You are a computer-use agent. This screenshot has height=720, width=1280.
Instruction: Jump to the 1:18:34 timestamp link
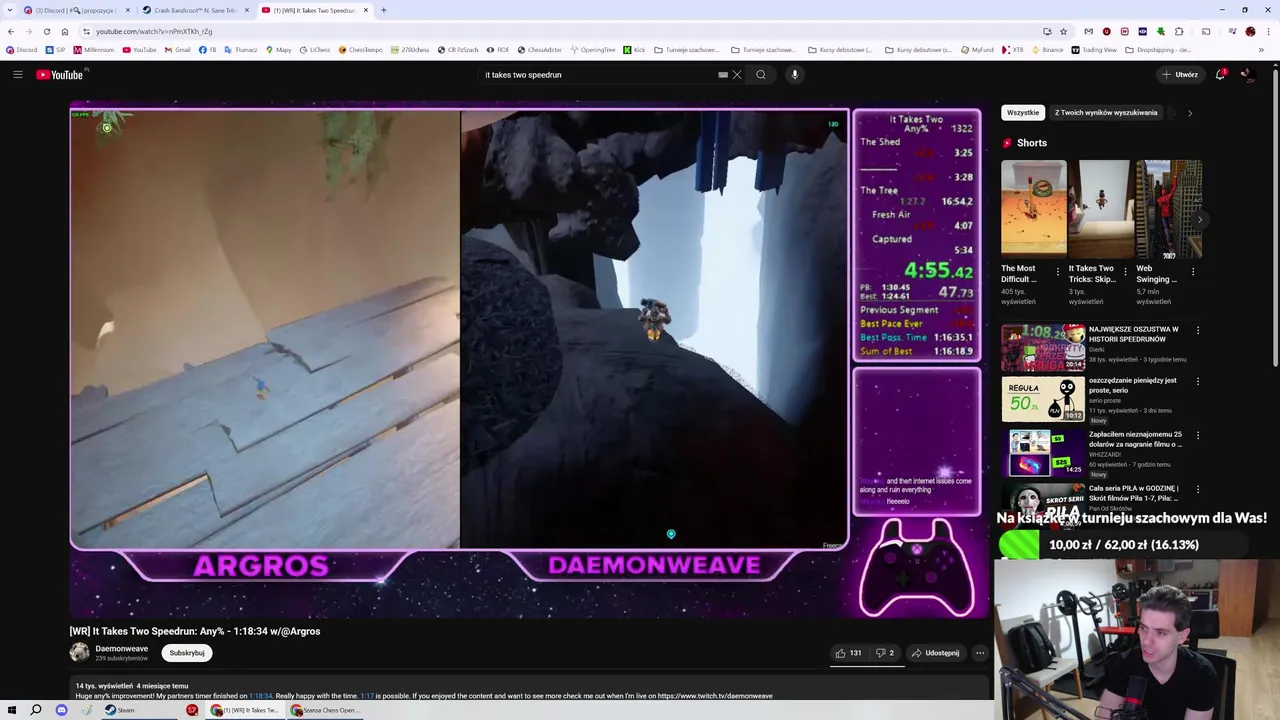coord(260,696)
